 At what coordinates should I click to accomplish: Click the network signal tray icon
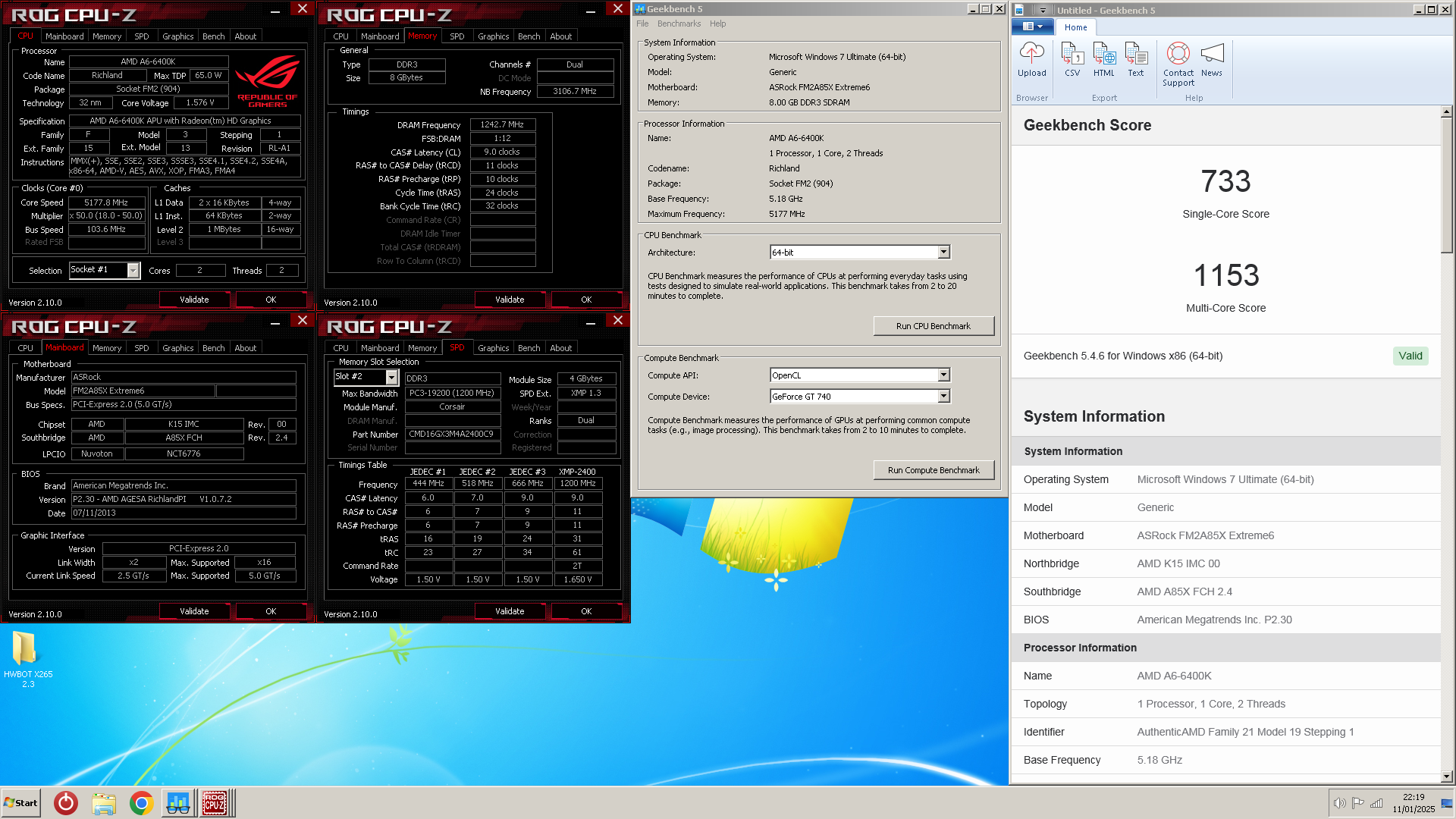click(1376, 803)
